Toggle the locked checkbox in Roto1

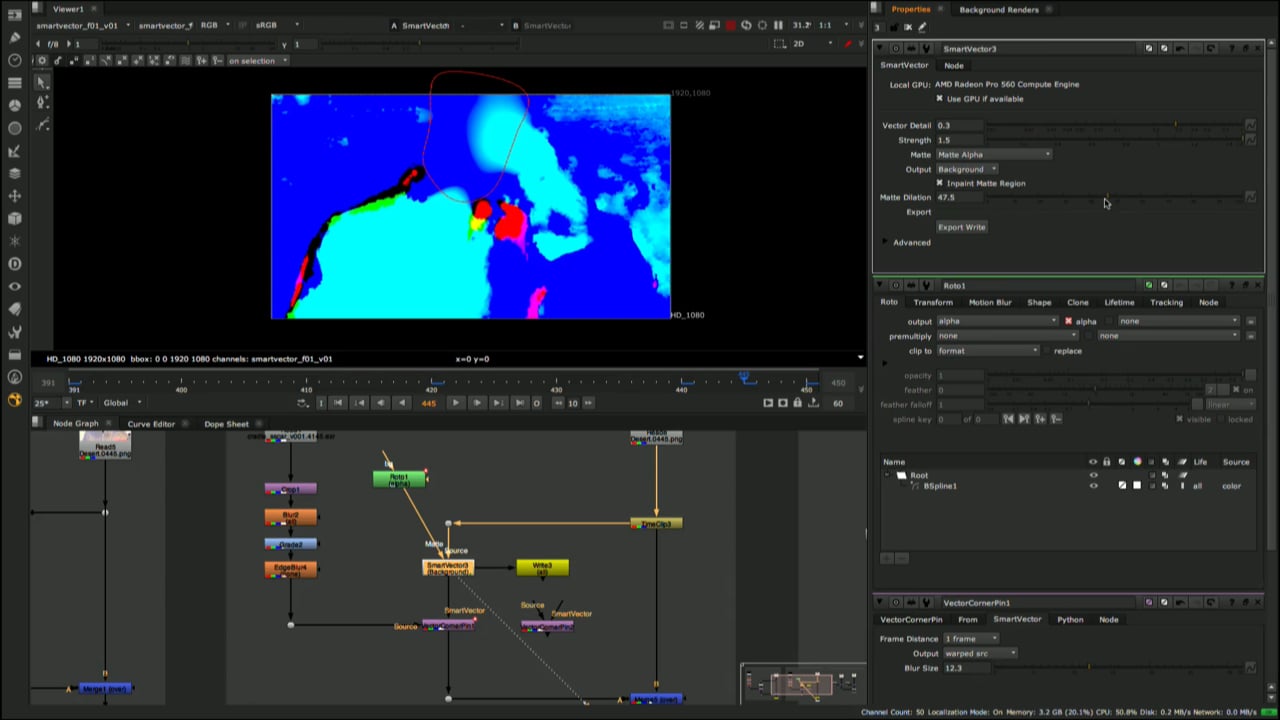coord(1222,419)
